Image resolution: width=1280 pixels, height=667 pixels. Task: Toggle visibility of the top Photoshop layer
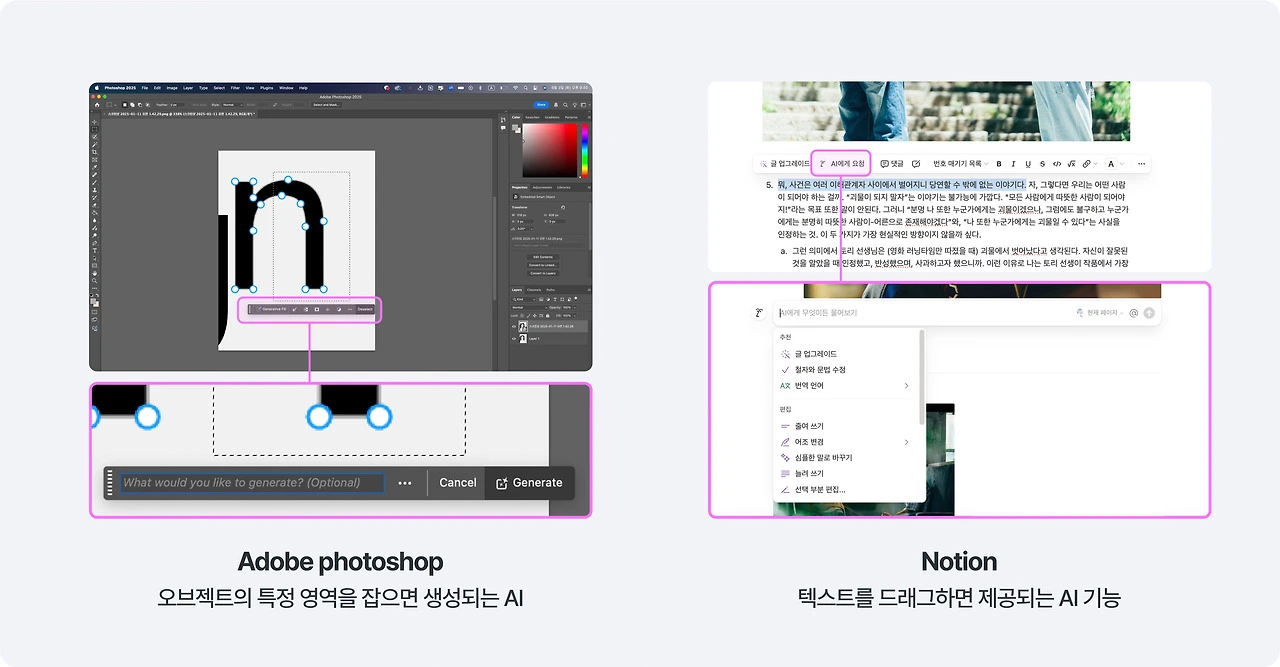(514, 326)
